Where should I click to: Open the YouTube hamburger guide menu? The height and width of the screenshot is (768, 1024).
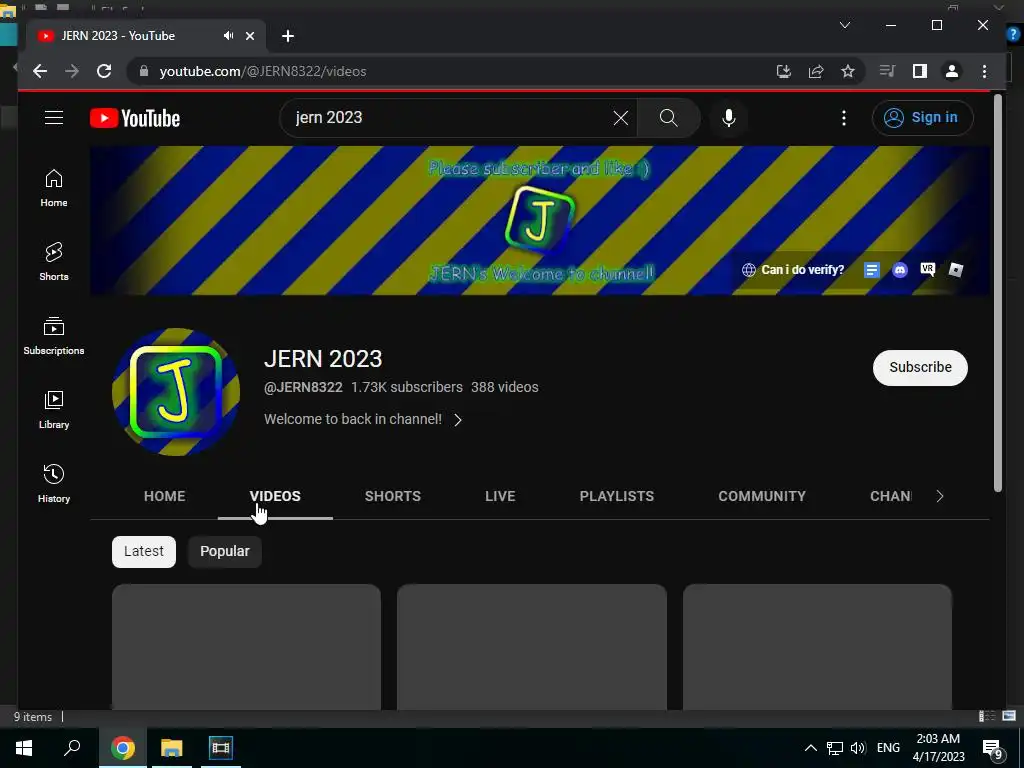54,118
